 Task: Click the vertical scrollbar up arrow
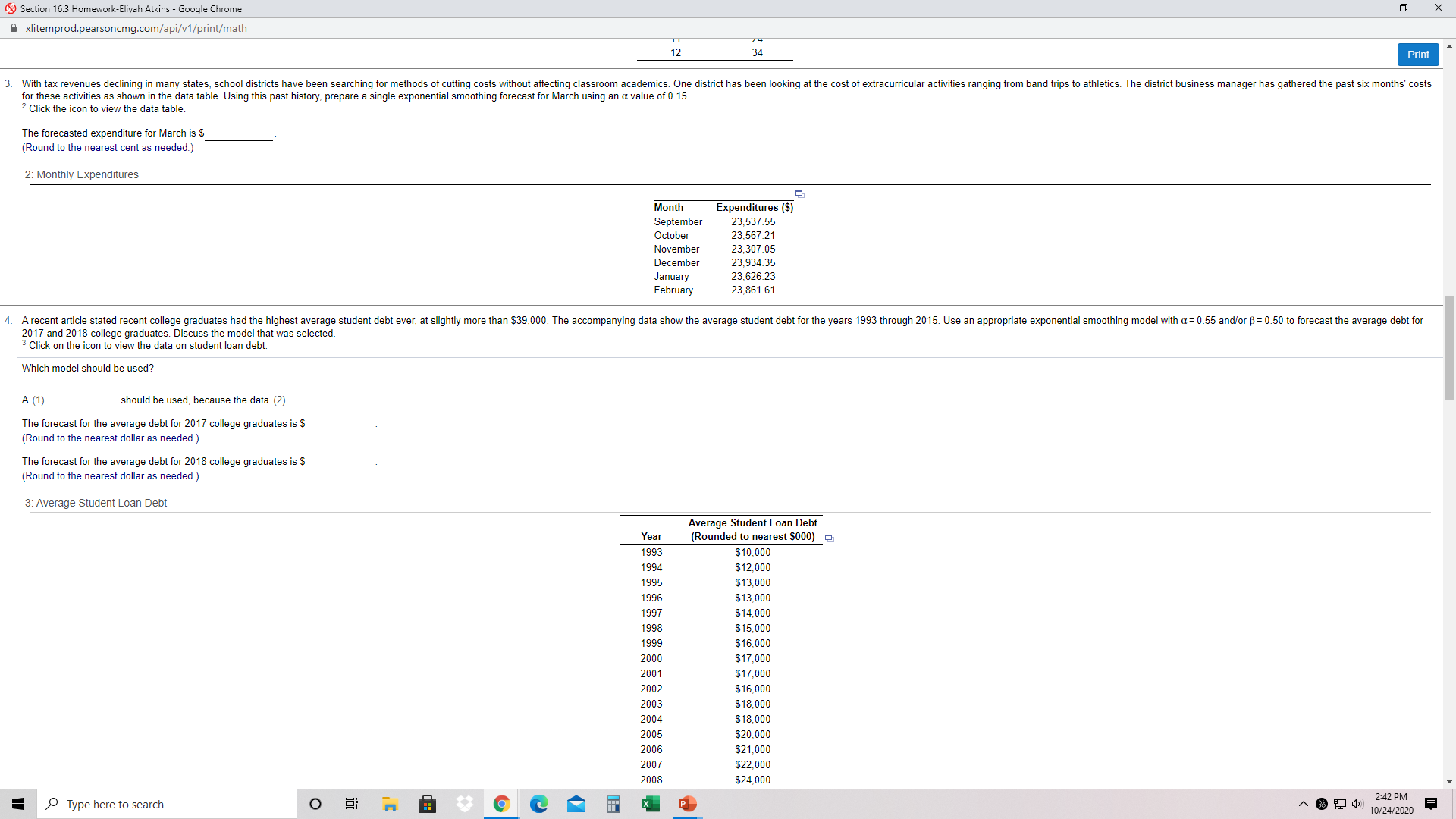[x=1449, y=45]
